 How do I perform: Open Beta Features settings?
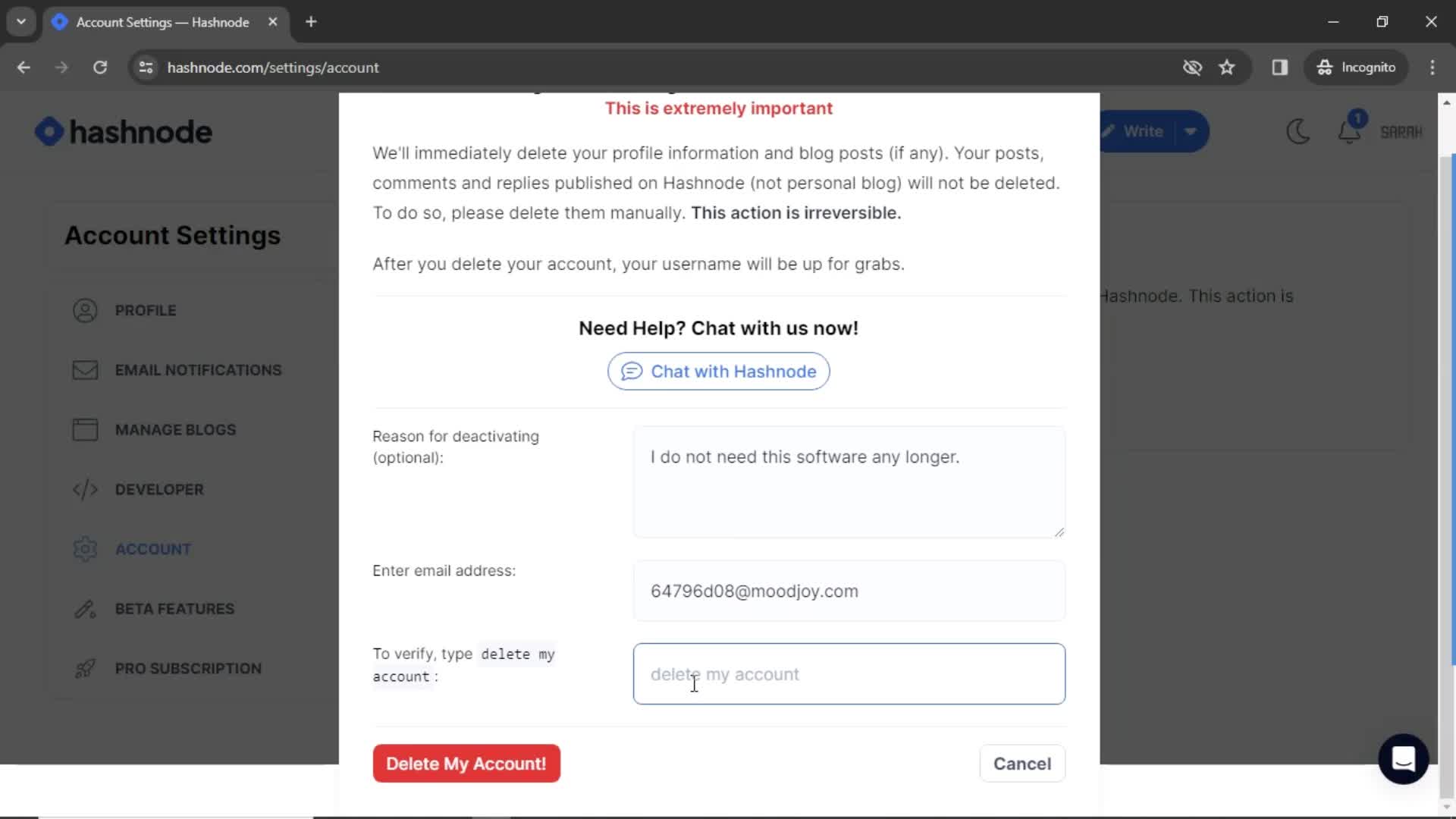pyautogui.click(x=175, y=608)
